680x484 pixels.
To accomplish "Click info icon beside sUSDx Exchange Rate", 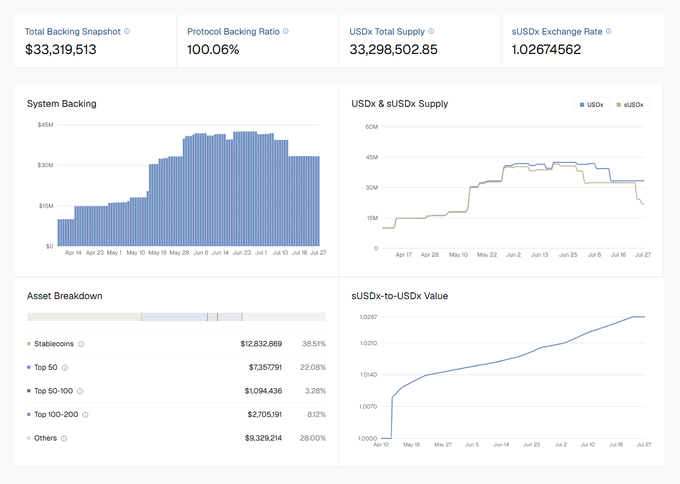I will (x=608, y=31).
